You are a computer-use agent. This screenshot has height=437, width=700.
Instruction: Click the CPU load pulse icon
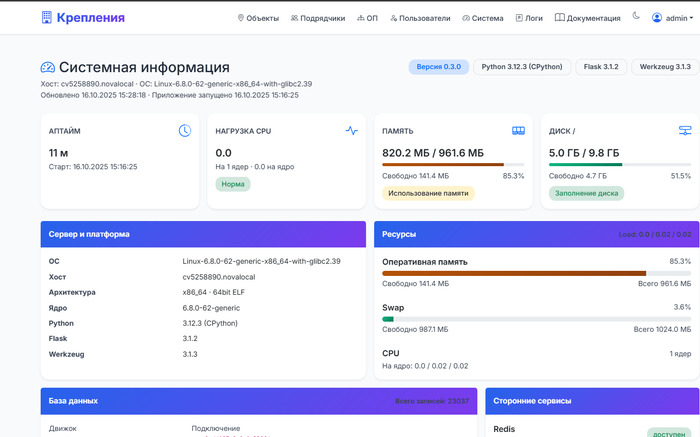[351, 131]
